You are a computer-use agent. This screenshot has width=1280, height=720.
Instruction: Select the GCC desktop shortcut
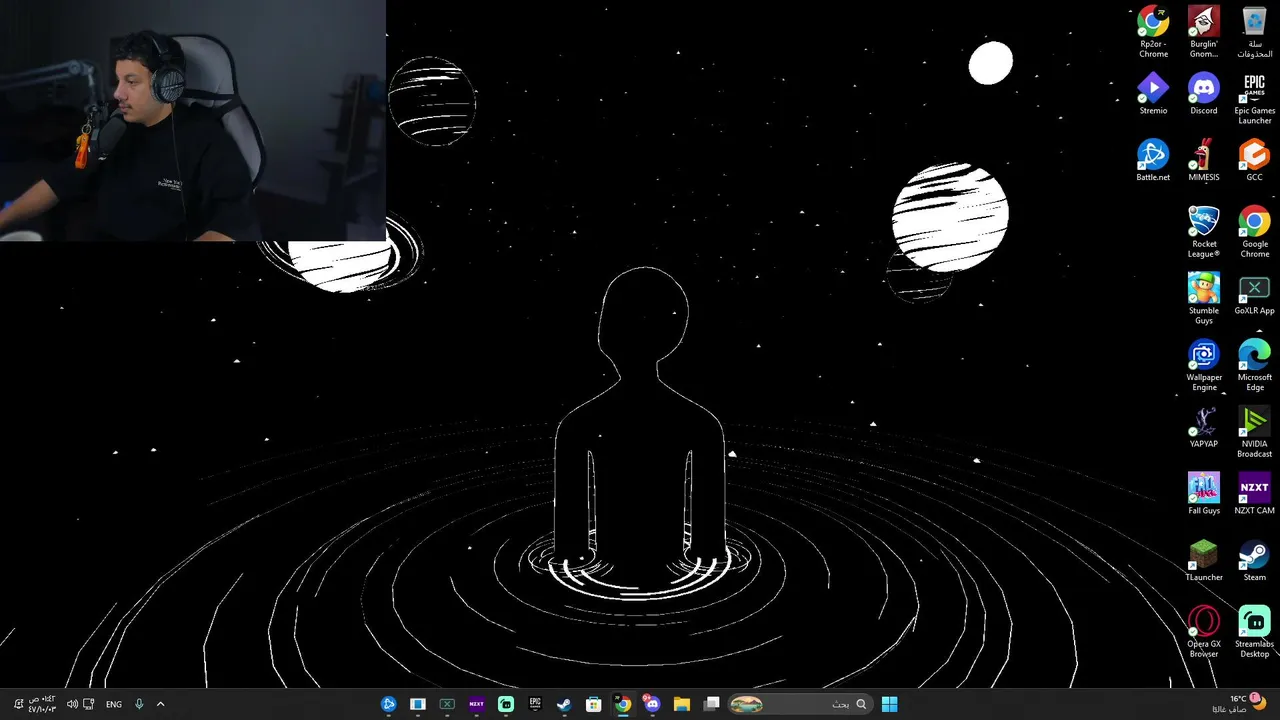coord(1254,160)
